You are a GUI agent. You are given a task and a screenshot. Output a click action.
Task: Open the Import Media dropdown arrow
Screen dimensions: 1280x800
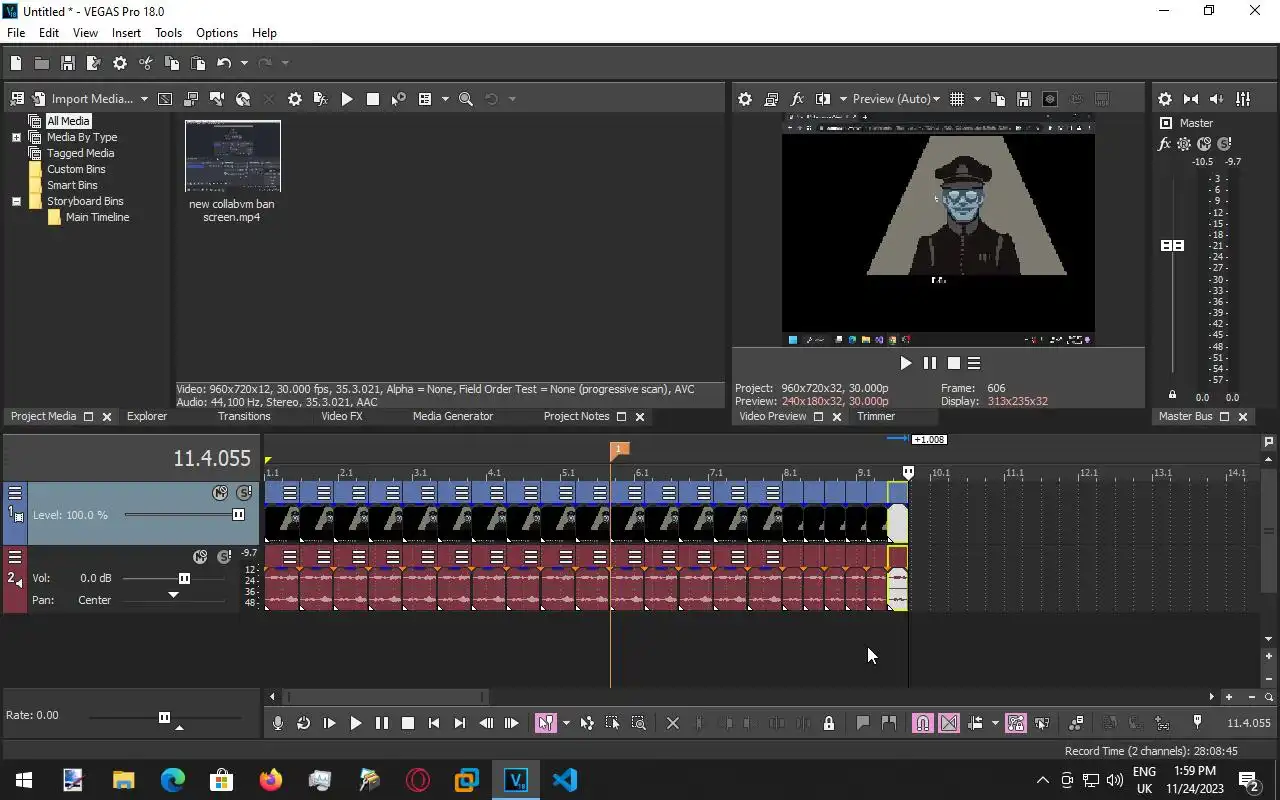coord(144,99)
